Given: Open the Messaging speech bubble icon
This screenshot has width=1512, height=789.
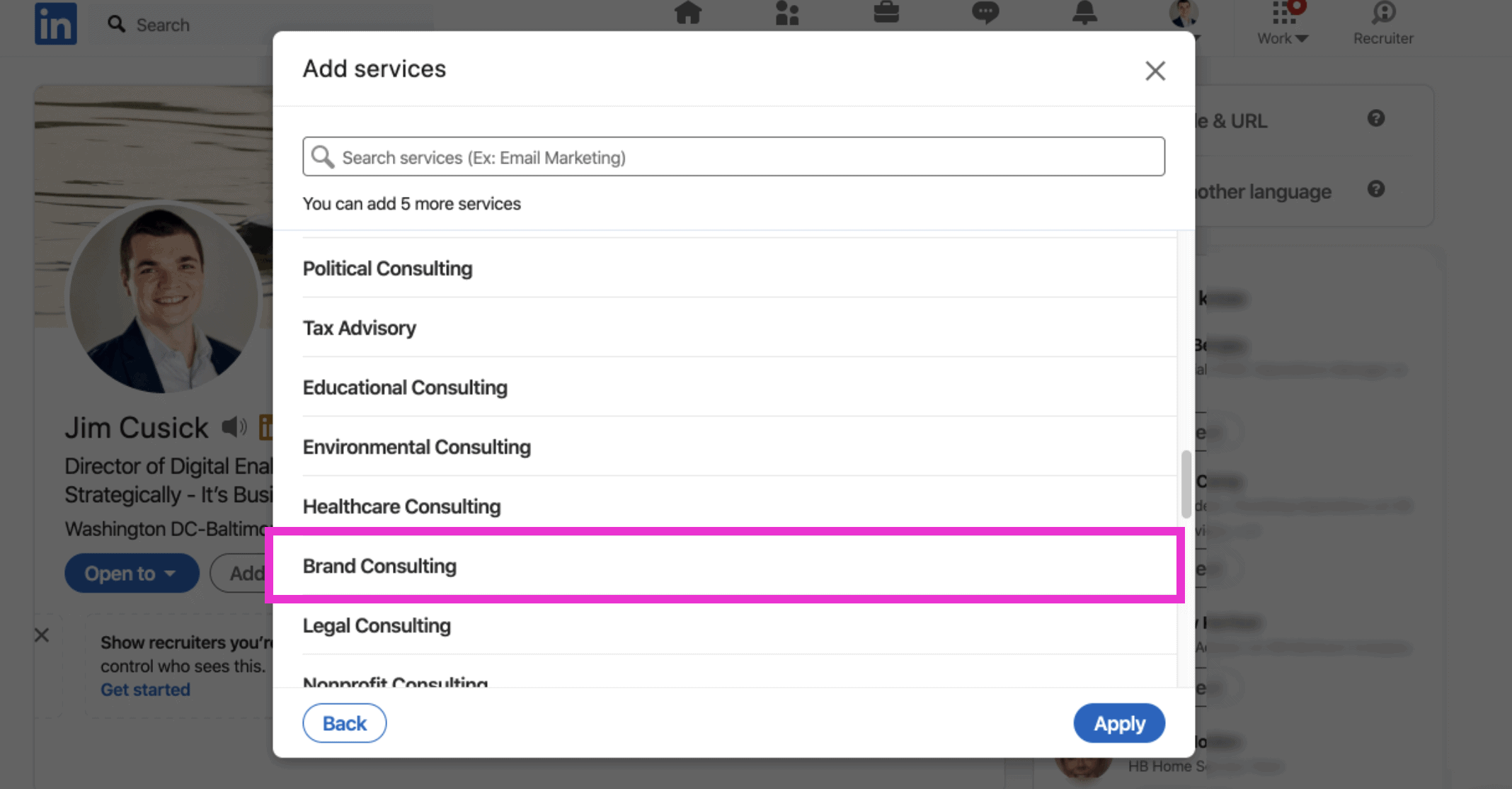Looking at the screenshot, I should pyautogui.click(x=985, y=12).
